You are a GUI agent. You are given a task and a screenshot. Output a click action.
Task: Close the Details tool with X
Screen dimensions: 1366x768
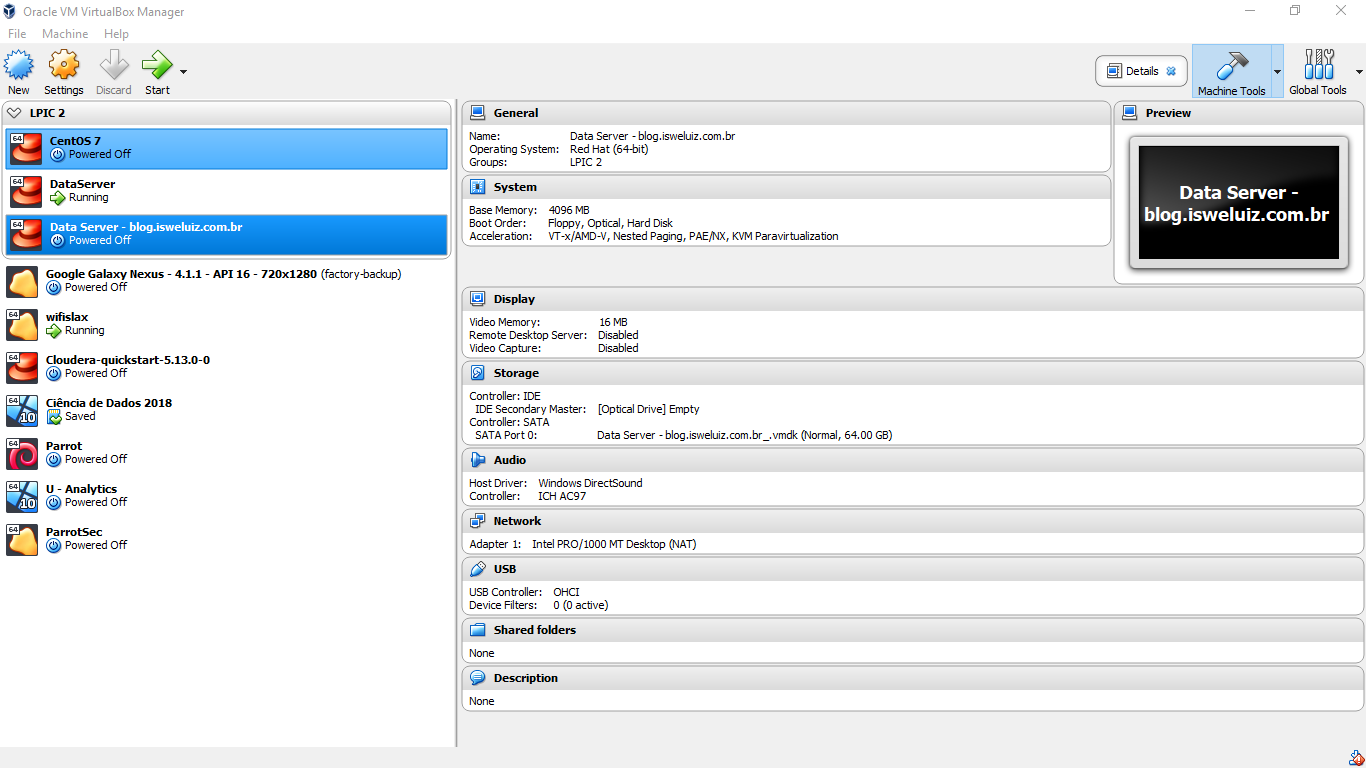[1171, 71]
